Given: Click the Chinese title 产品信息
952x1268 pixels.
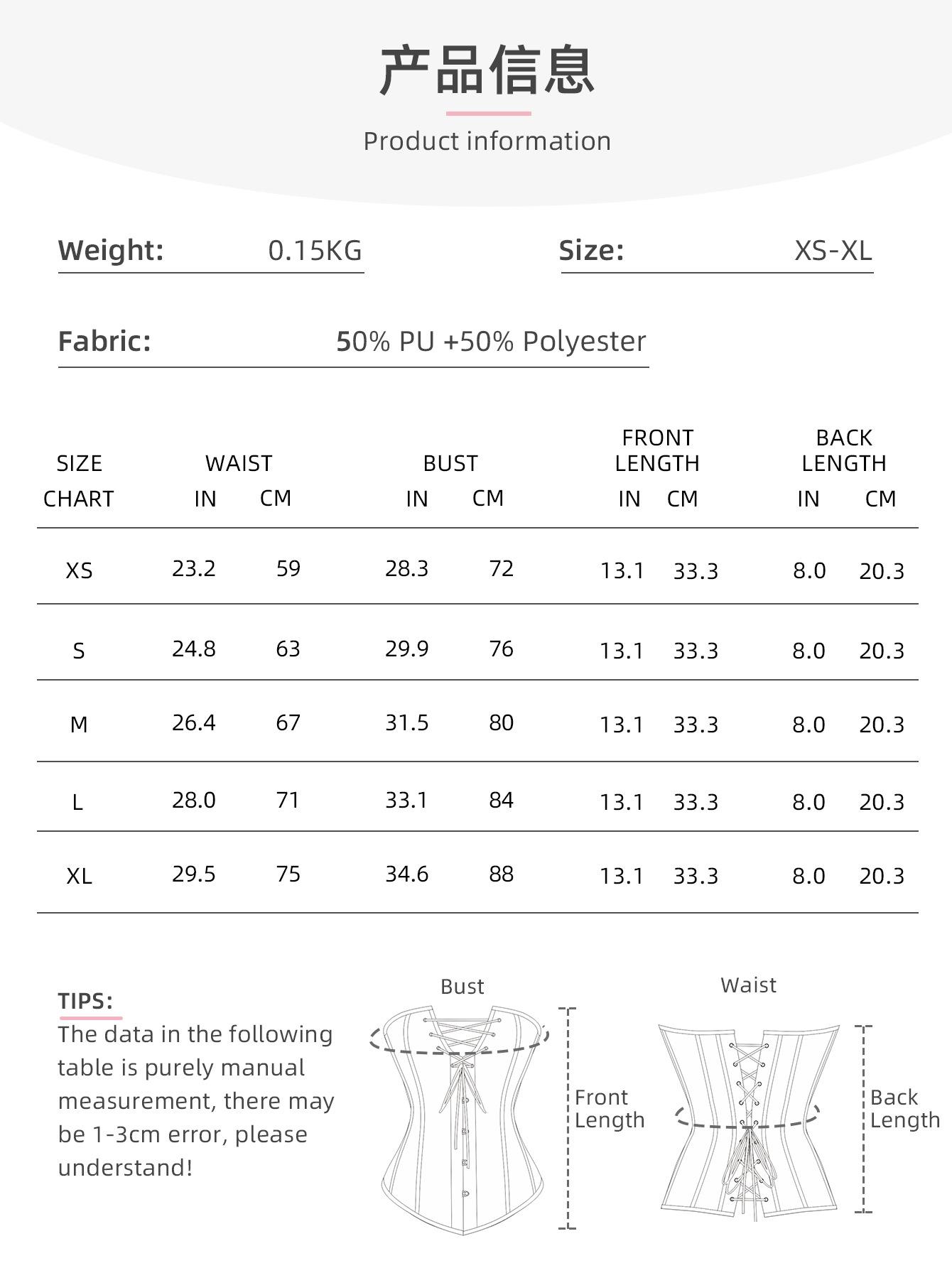Looking at the screenshot, I should point(487,70).
